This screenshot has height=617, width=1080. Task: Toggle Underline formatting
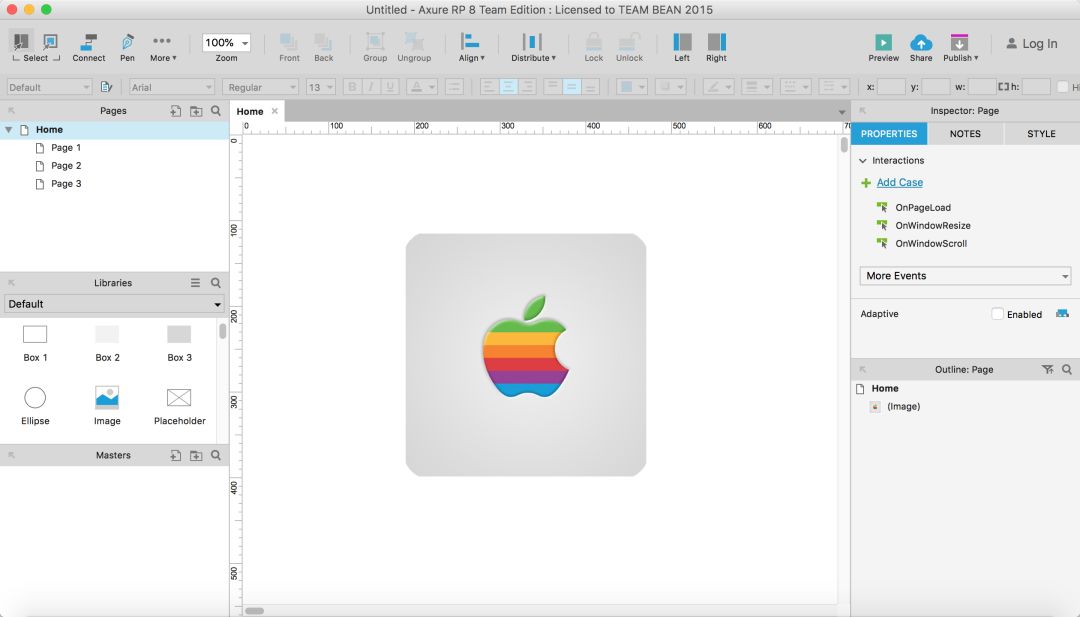(x=390, y=87)
